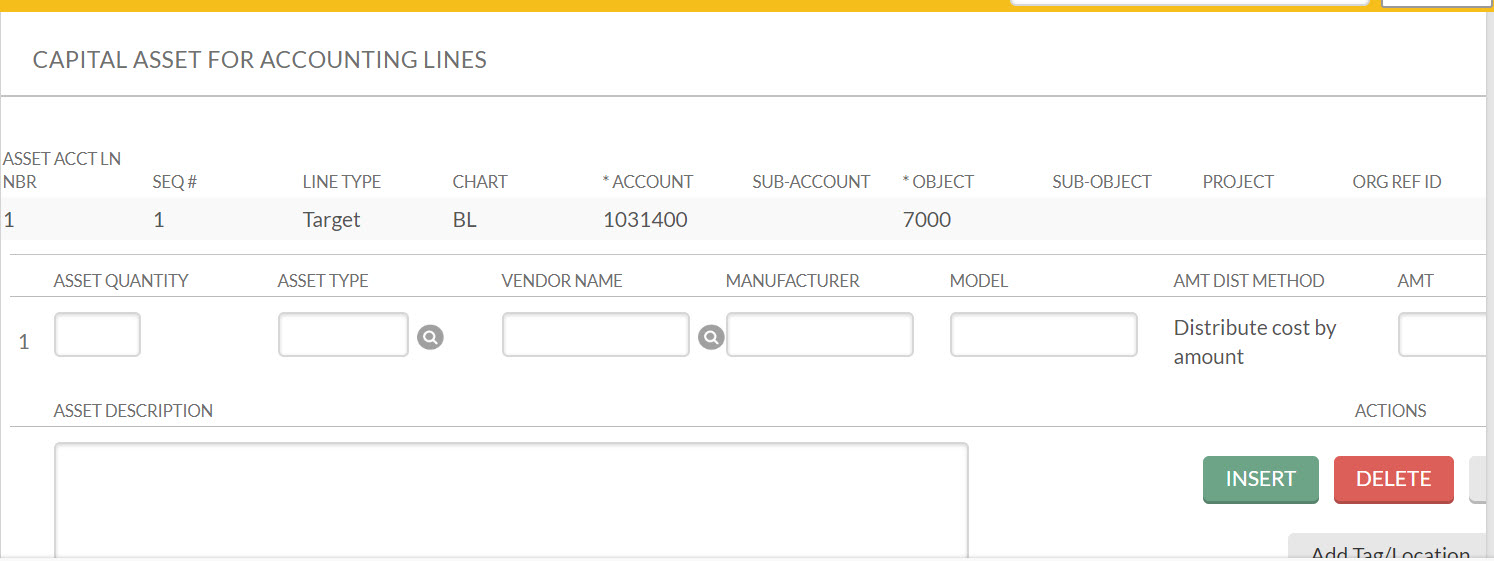
Task: Focus the Asset Type text box
Action: (344, 335)
